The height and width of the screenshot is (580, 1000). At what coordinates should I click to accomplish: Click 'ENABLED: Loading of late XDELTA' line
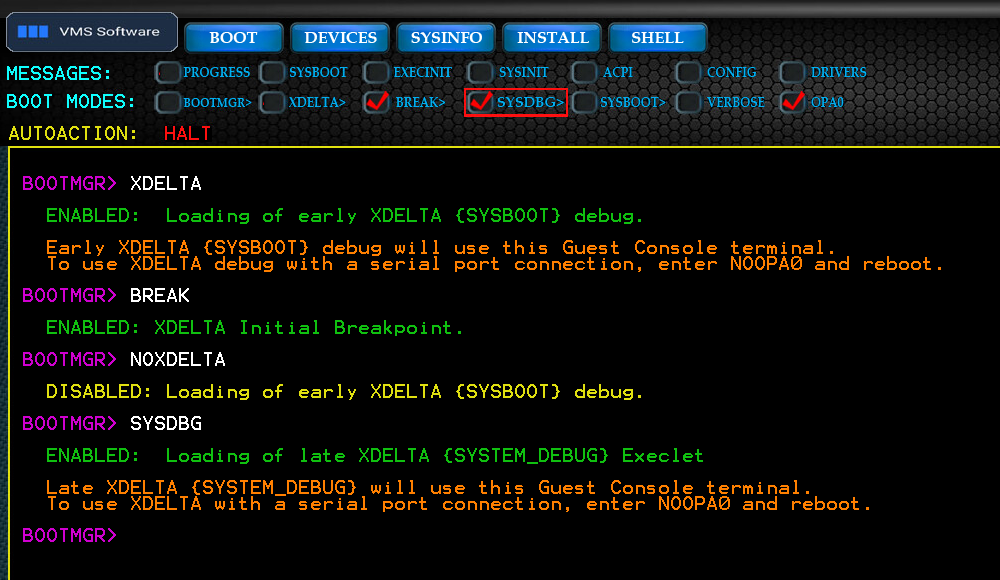point(374,456)
